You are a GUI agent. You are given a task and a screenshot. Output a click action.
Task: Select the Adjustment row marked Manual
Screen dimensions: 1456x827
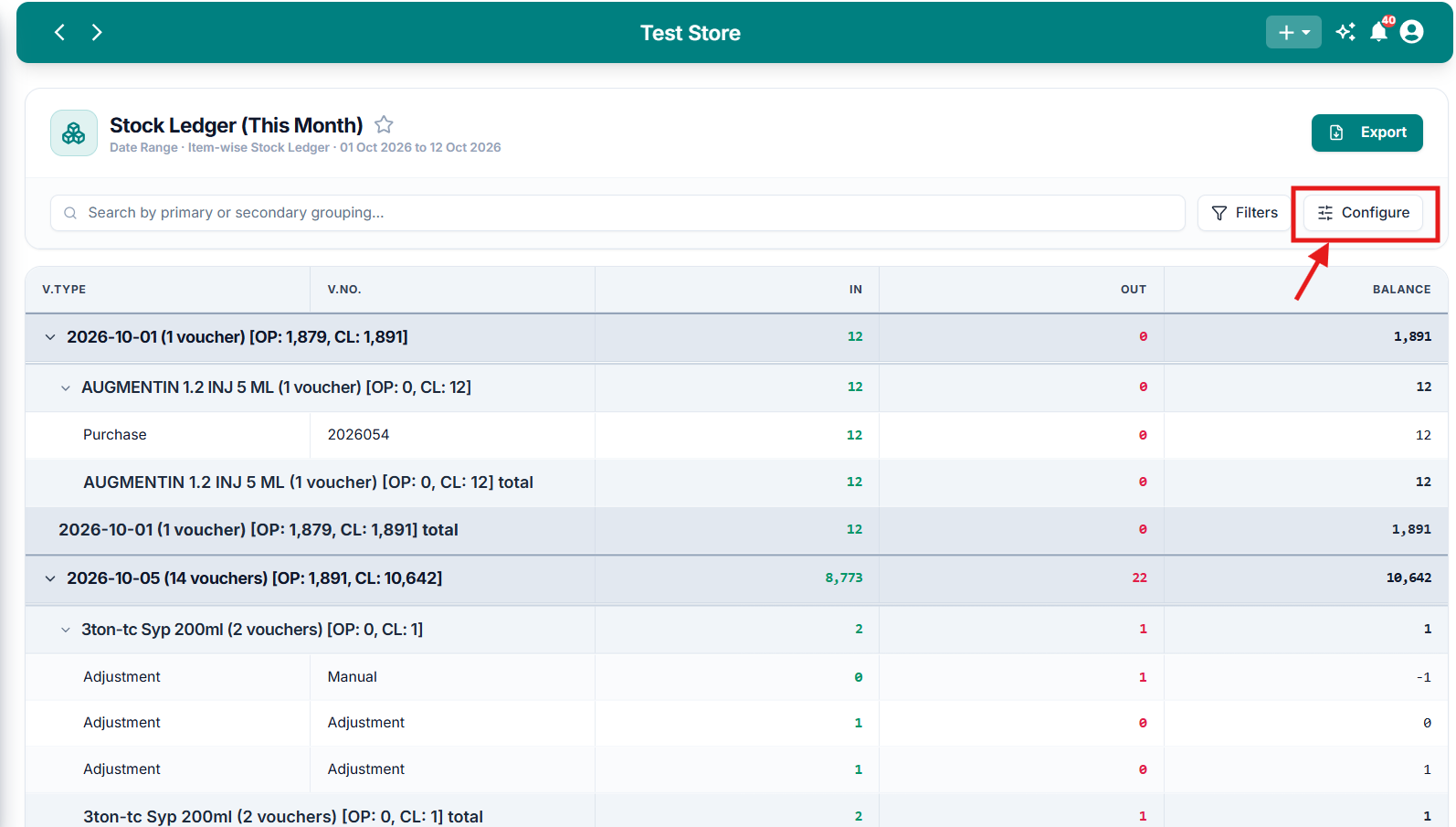(x=736, y=677)
